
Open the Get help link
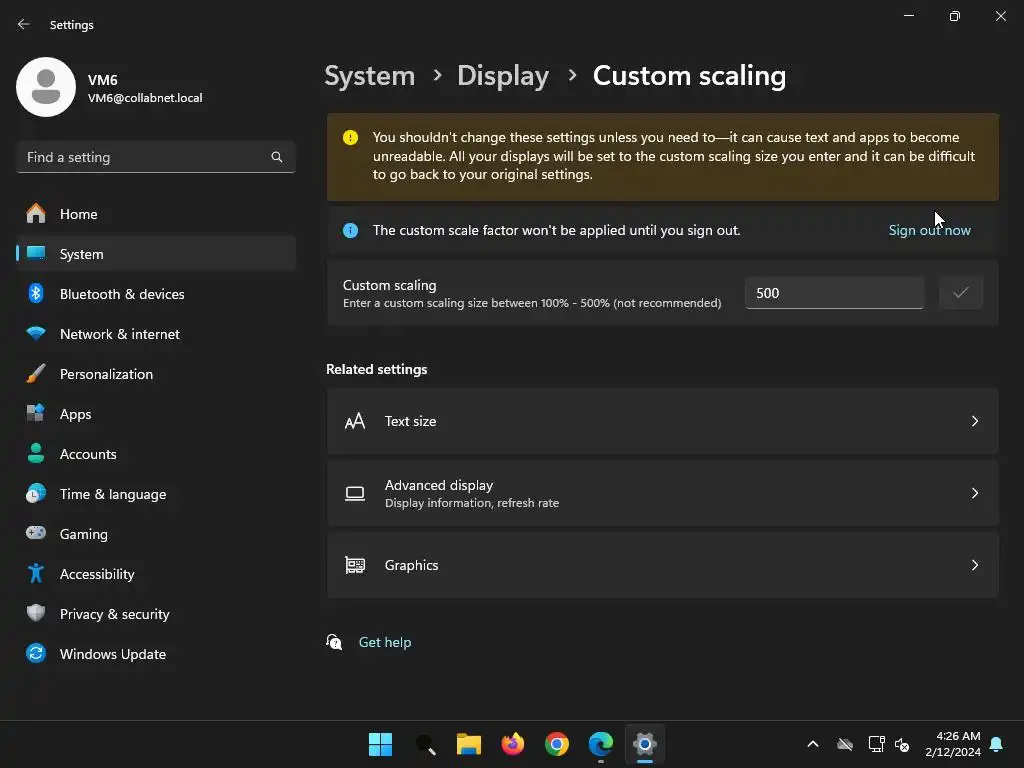click(x=385, y=642)
